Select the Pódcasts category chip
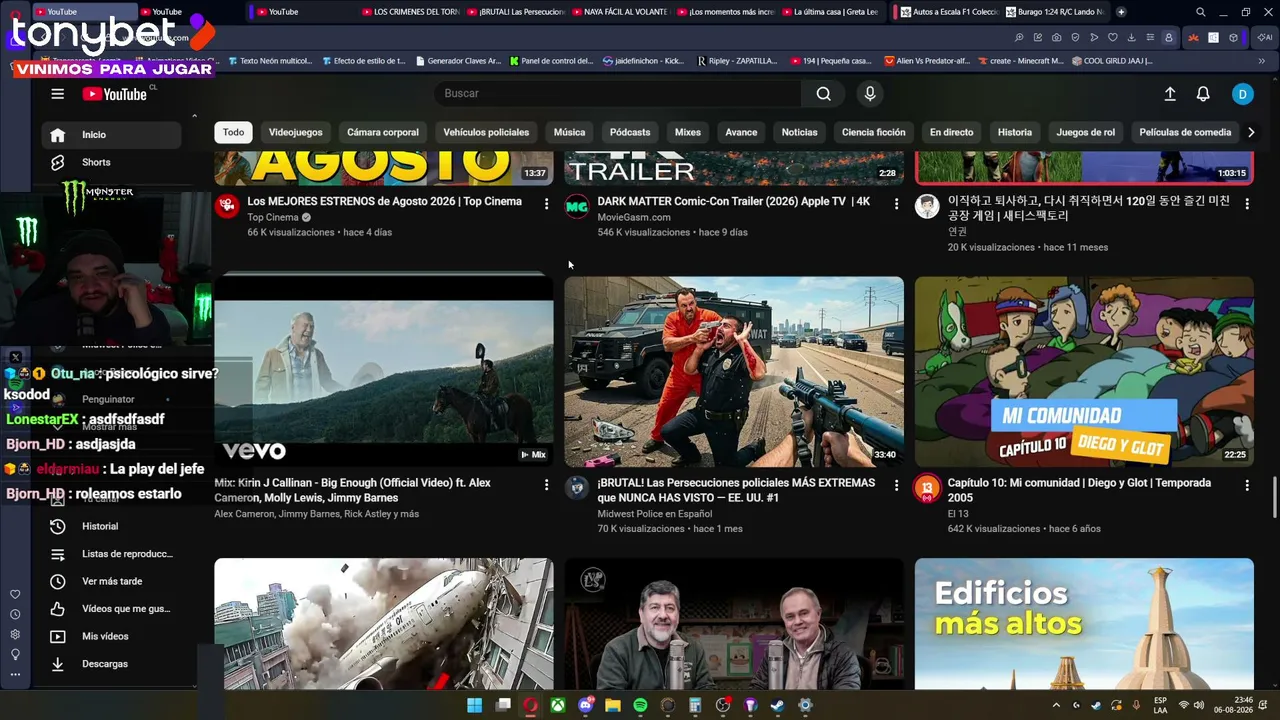 (630, 132)
